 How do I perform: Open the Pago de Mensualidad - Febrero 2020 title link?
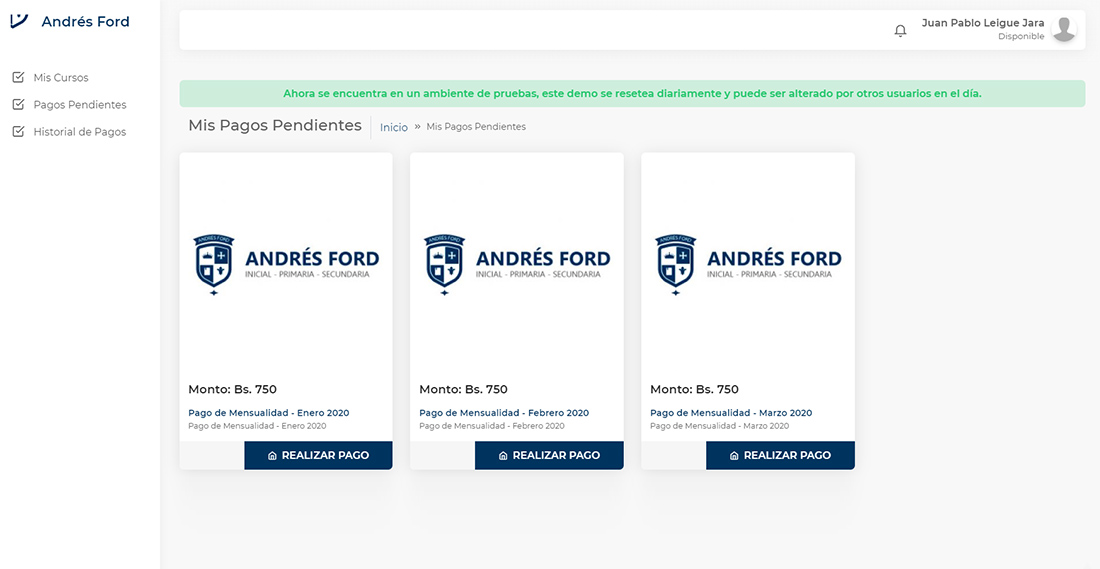504,413
